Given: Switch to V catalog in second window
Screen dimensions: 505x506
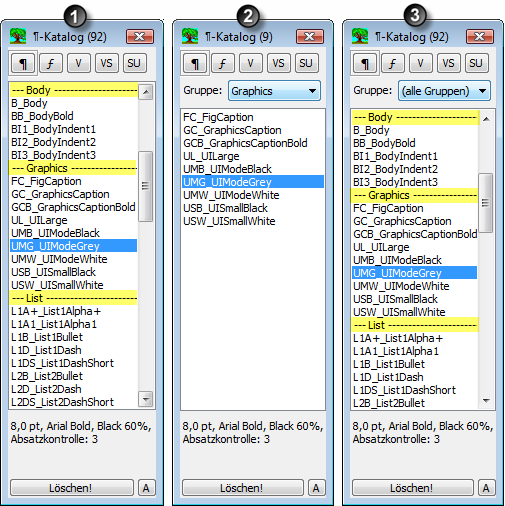Looking at the screenshot, I should 250,63.
